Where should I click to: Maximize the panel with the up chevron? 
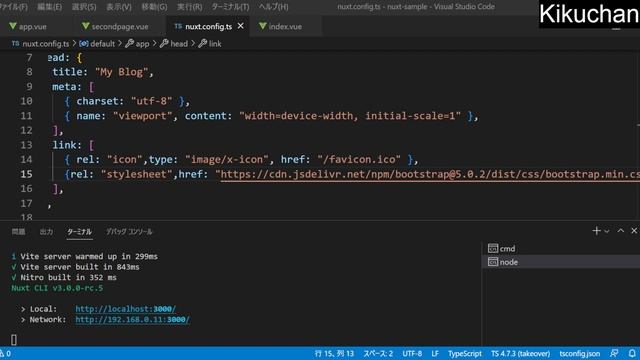620,231
